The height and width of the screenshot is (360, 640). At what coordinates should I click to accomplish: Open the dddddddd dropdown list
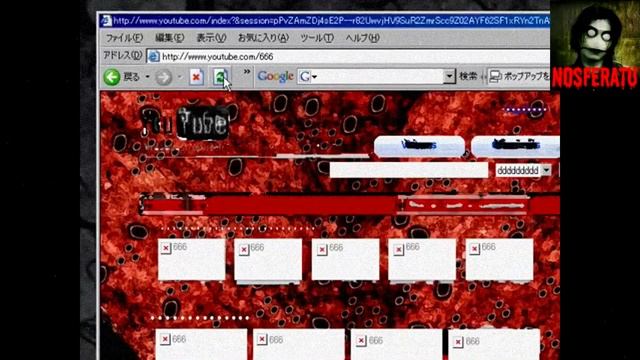tap(523, 170)
